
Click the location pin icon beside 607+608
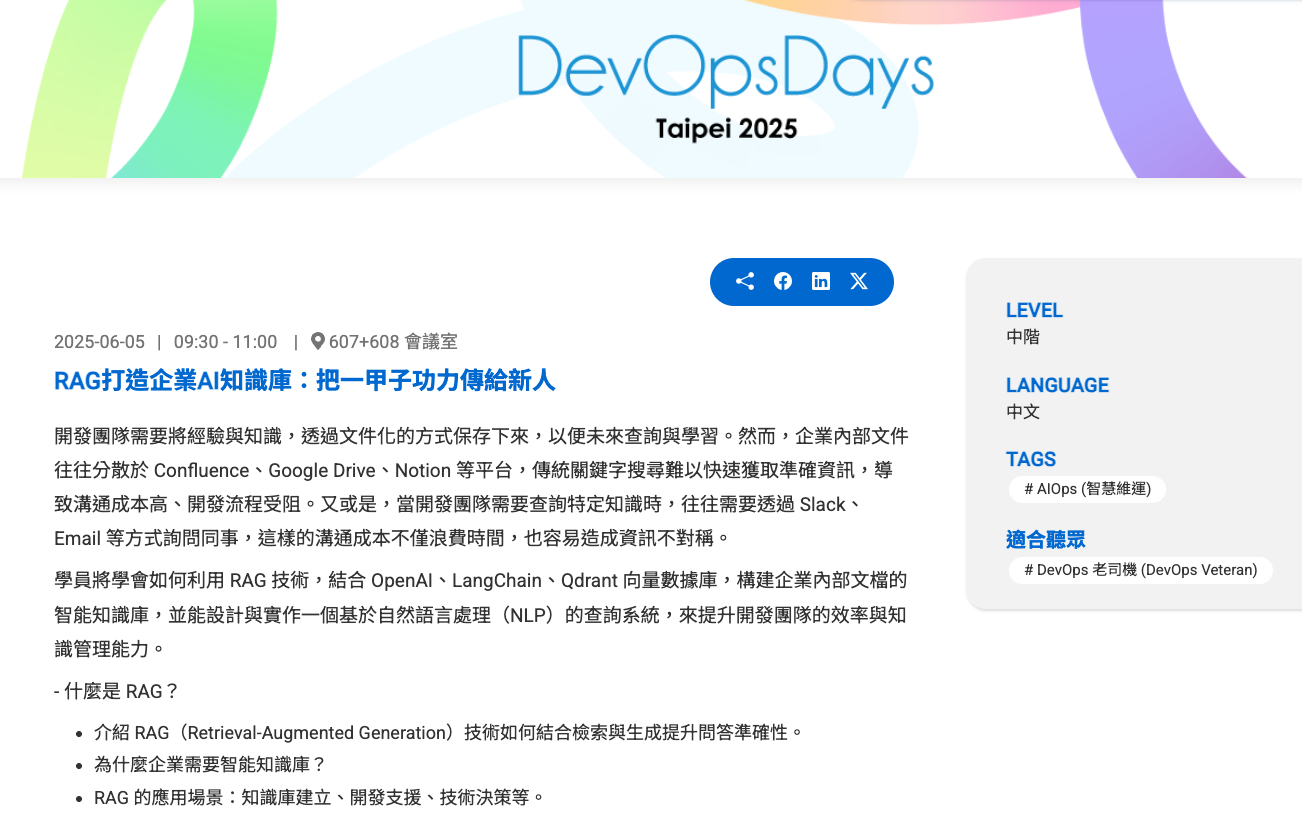click(x=317, y=341)
